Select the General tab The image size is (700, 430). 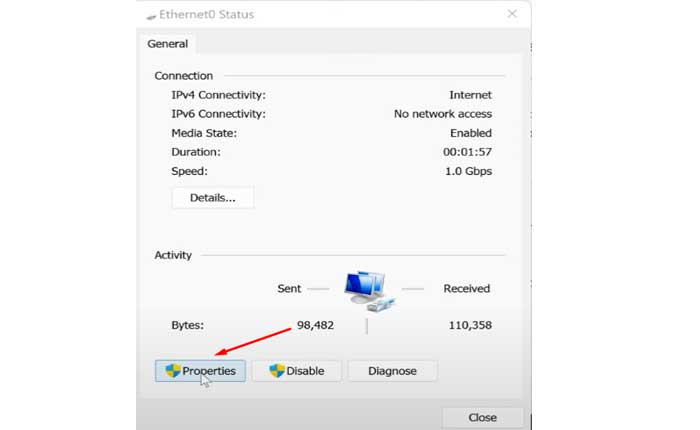click(x=167, y=44)
